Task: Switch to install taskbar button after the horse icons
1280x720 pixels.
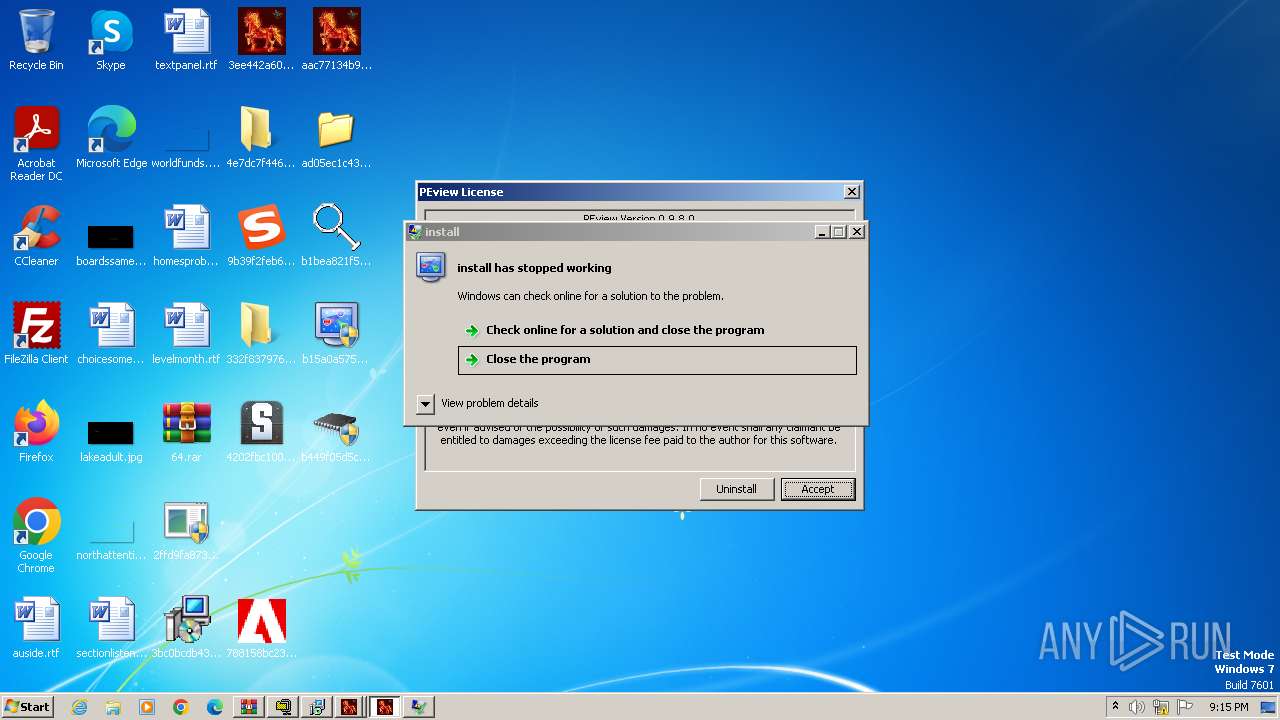Action: click(418, 707)
